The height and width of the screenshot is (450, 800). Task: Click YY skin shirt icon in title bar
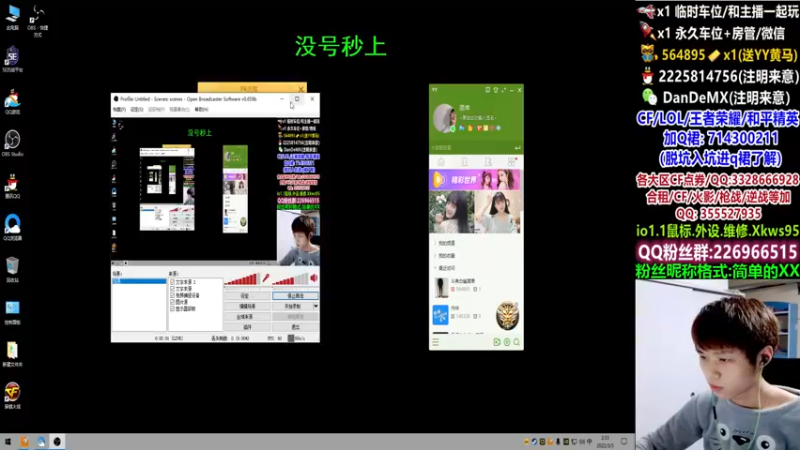point(495,90)
